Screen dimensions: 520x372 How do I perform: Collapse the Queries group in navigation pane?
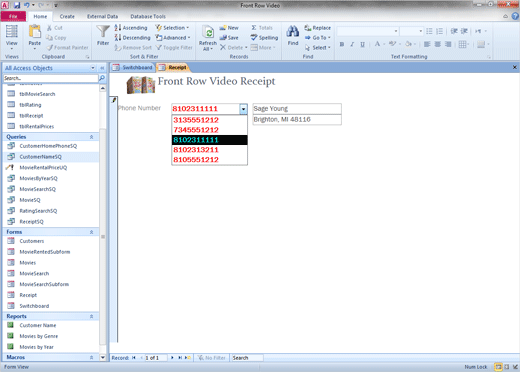pos(91,137)
